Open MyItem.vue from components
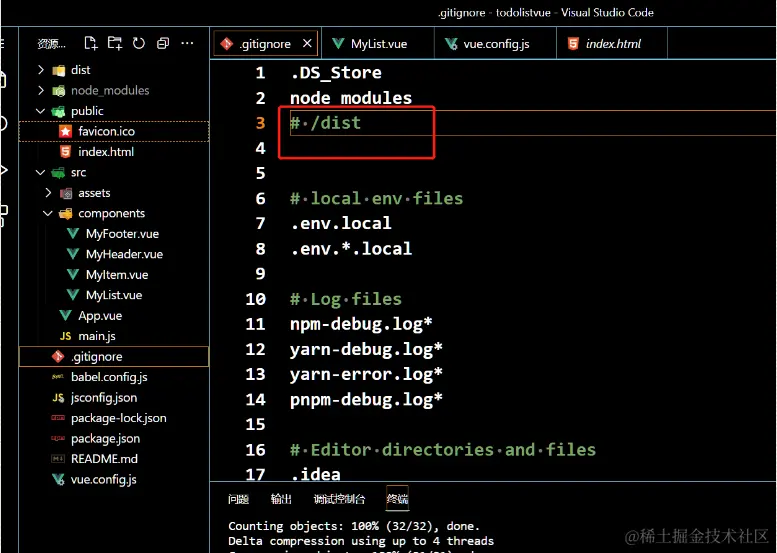This screenshot has width=777, height=553. pyautogui.click(x=117, y=275)
